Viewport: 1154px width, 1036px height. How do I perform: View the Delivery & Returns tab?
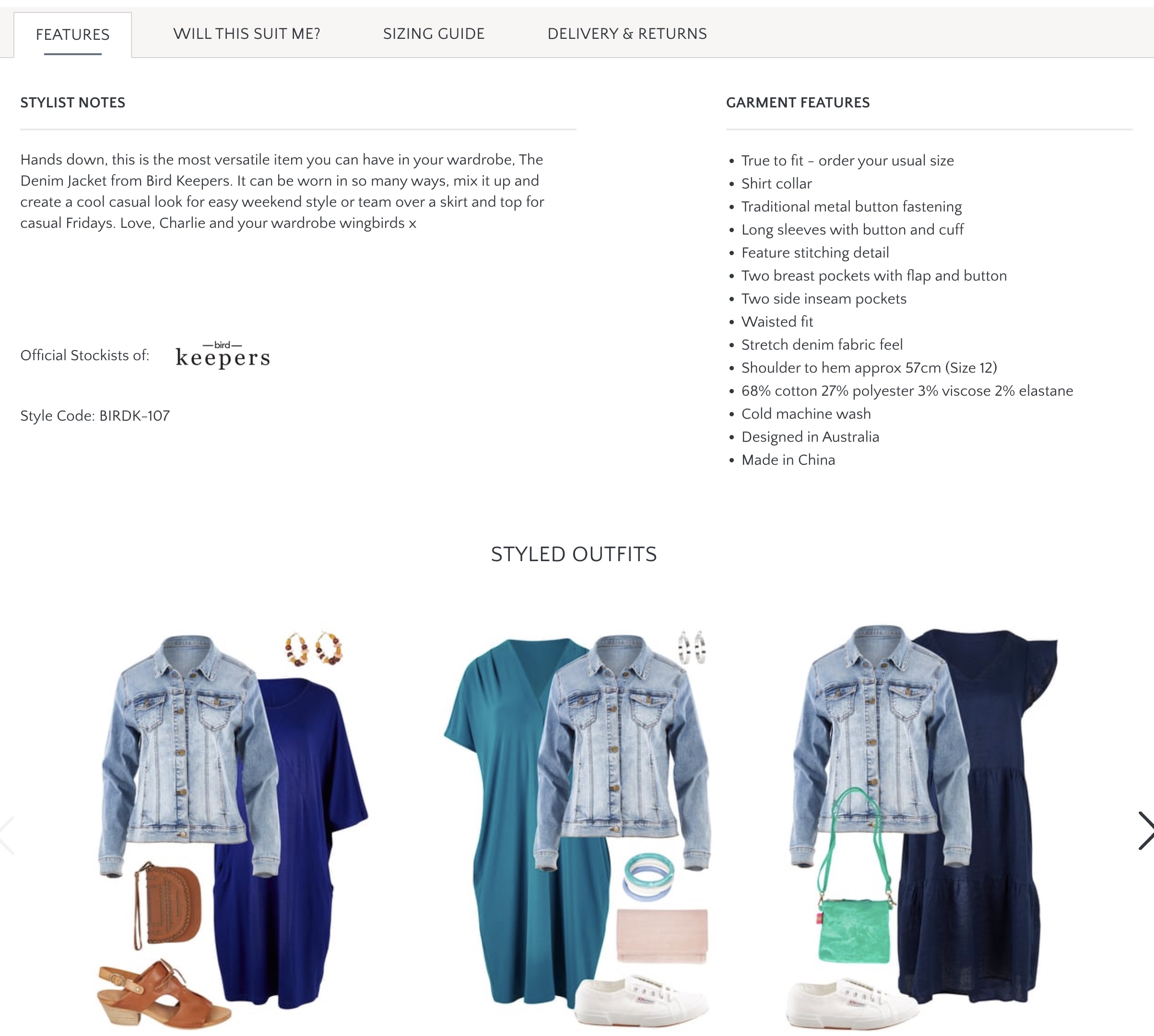click(x=627, y=34)
